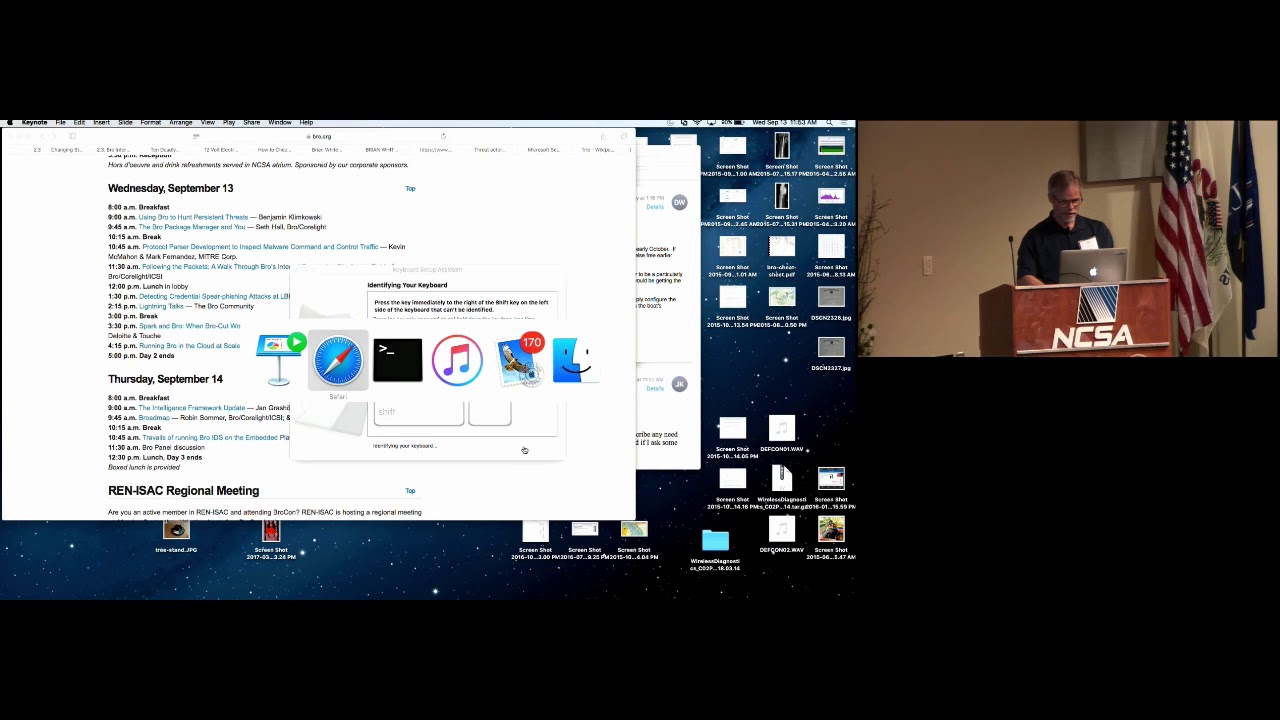Open the Keynote menu
The width and height of the screenshot is (1280, 720).
(34, 122)
